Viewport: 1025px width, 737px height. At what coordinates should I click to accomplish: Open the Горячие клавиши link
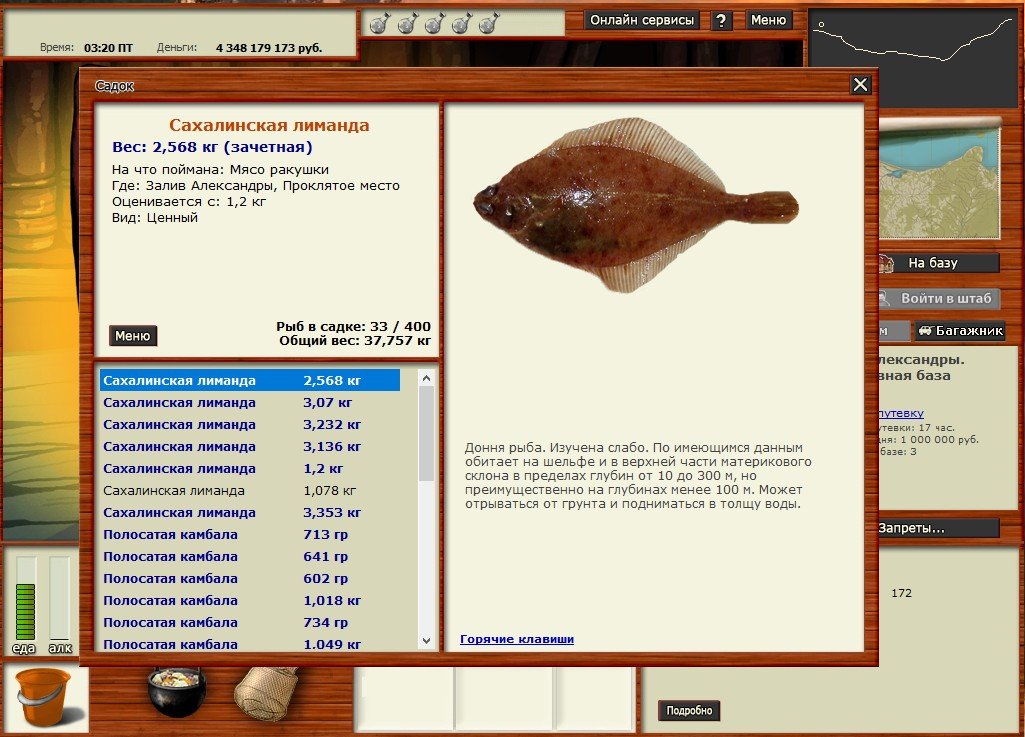coord(517,639)
